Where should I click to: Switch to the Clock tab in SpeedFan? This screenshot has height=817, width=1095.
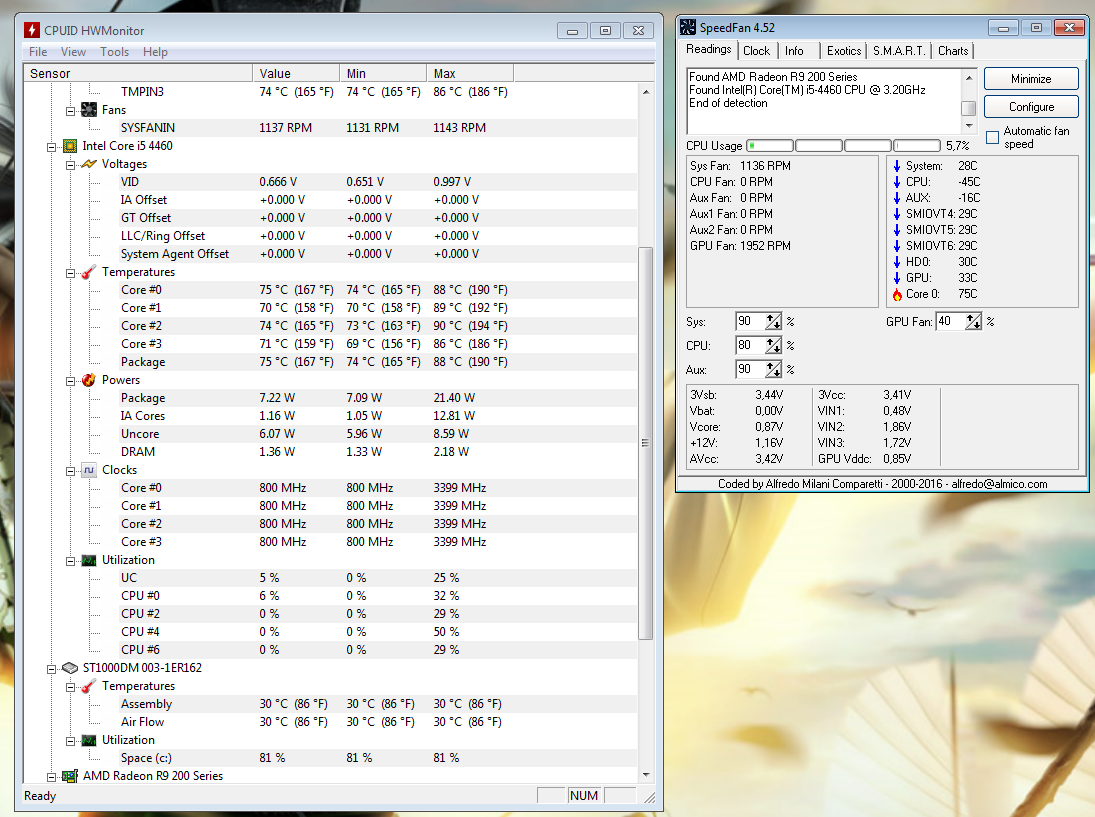point(756,51)
